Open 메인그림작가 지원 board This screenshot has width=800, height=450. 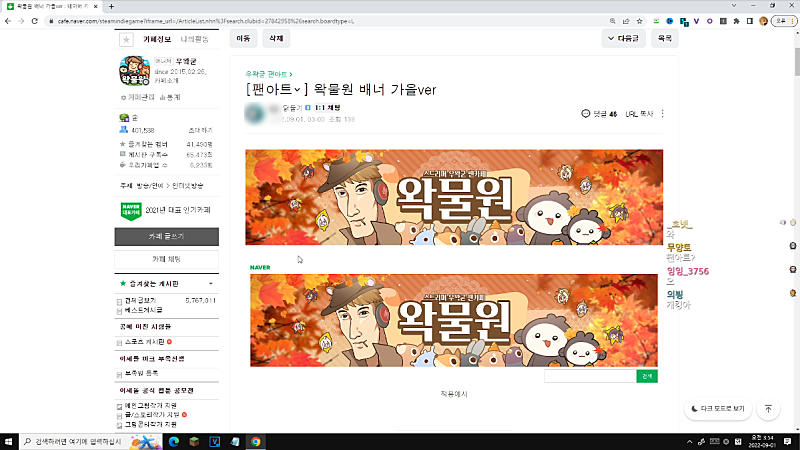click(151, 406)
